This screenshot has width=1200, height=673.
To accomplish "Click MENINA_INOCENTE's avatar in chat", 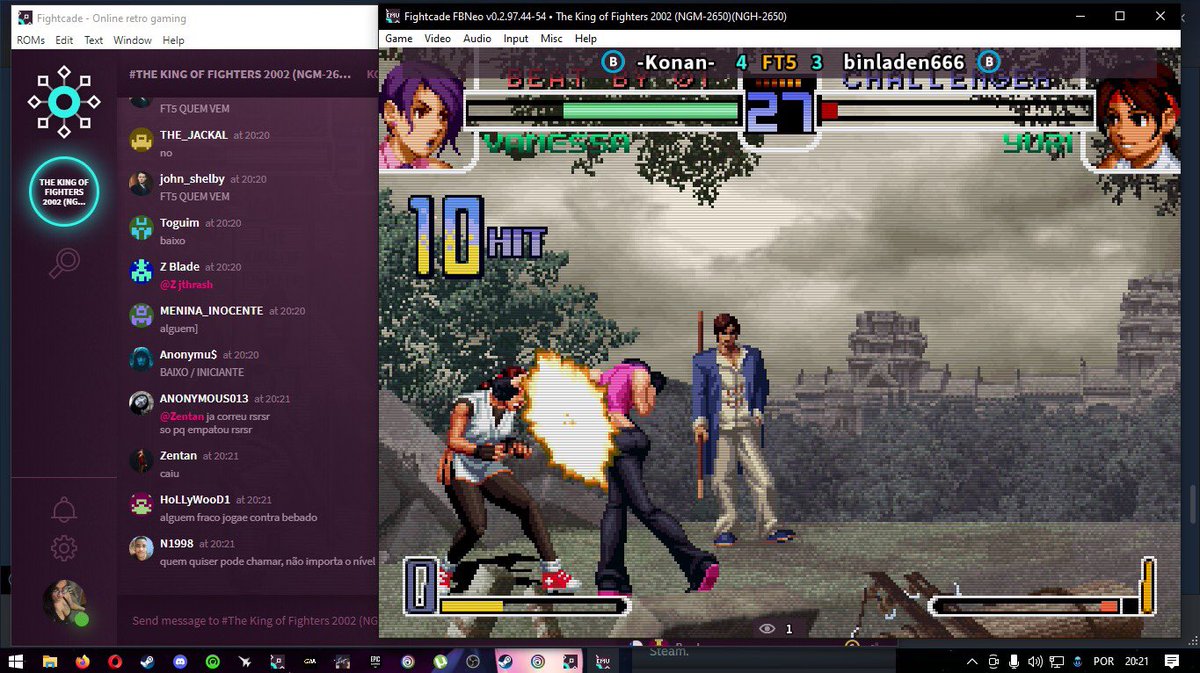I will [141, 316].
